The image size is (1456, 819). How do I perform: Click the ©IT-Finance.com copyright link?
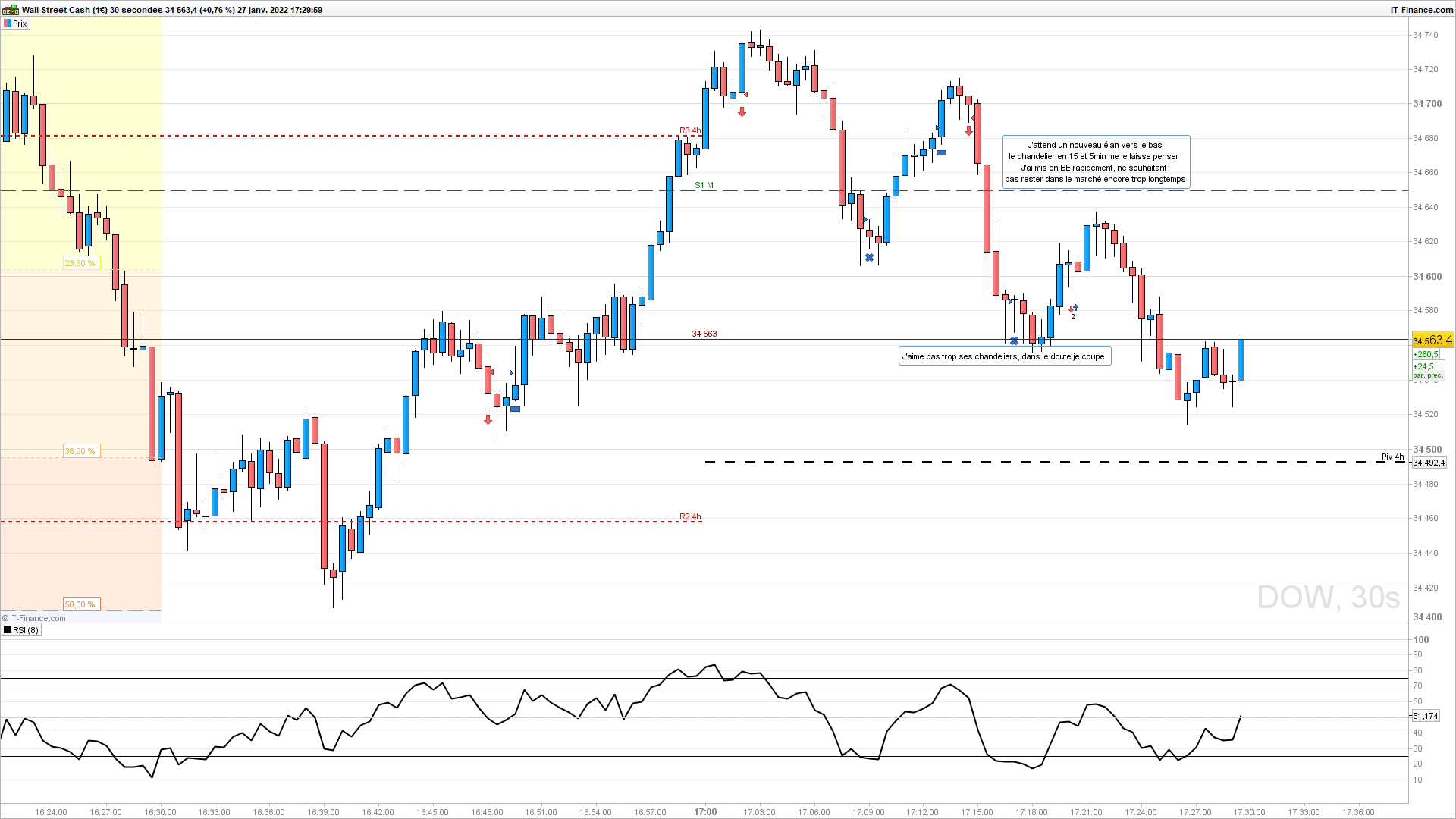pos(34,618)
